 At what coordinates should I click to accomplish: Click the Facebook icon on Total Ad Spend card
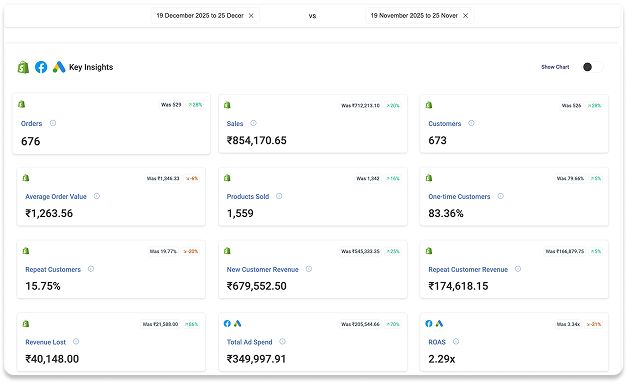click(227, 323)
